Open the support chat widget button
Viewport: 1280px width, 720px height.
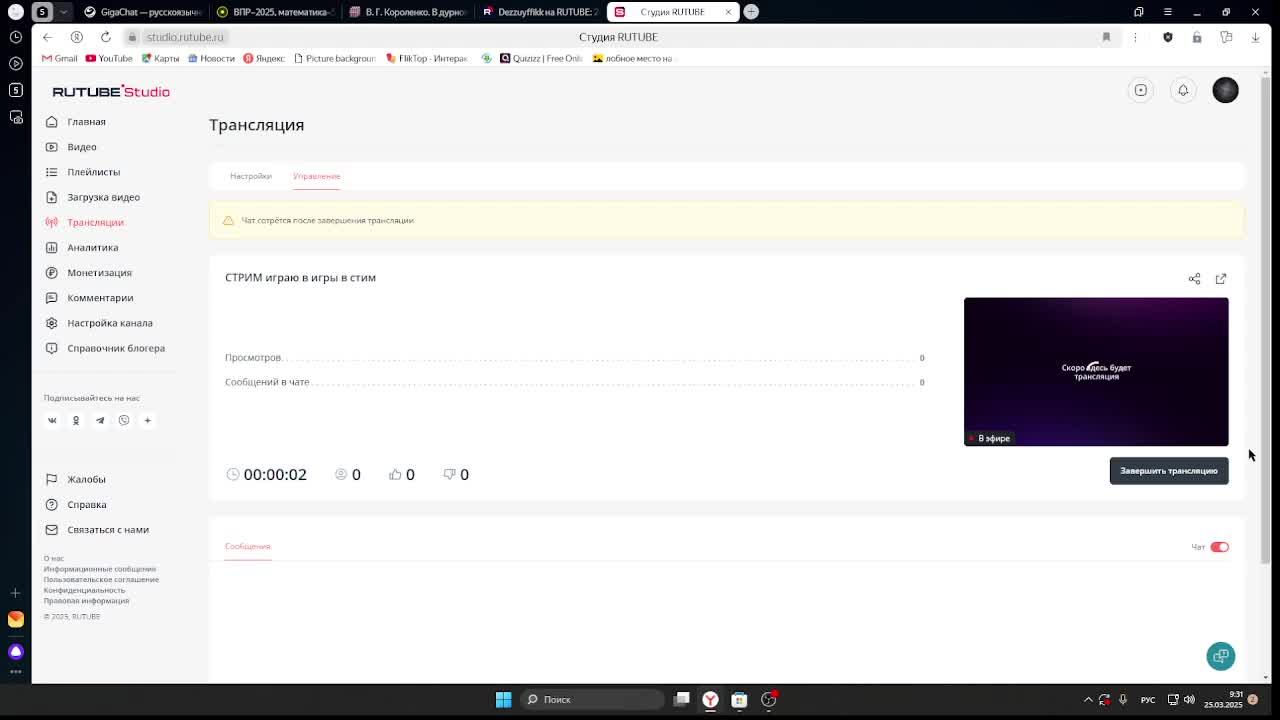[1221, 656]
